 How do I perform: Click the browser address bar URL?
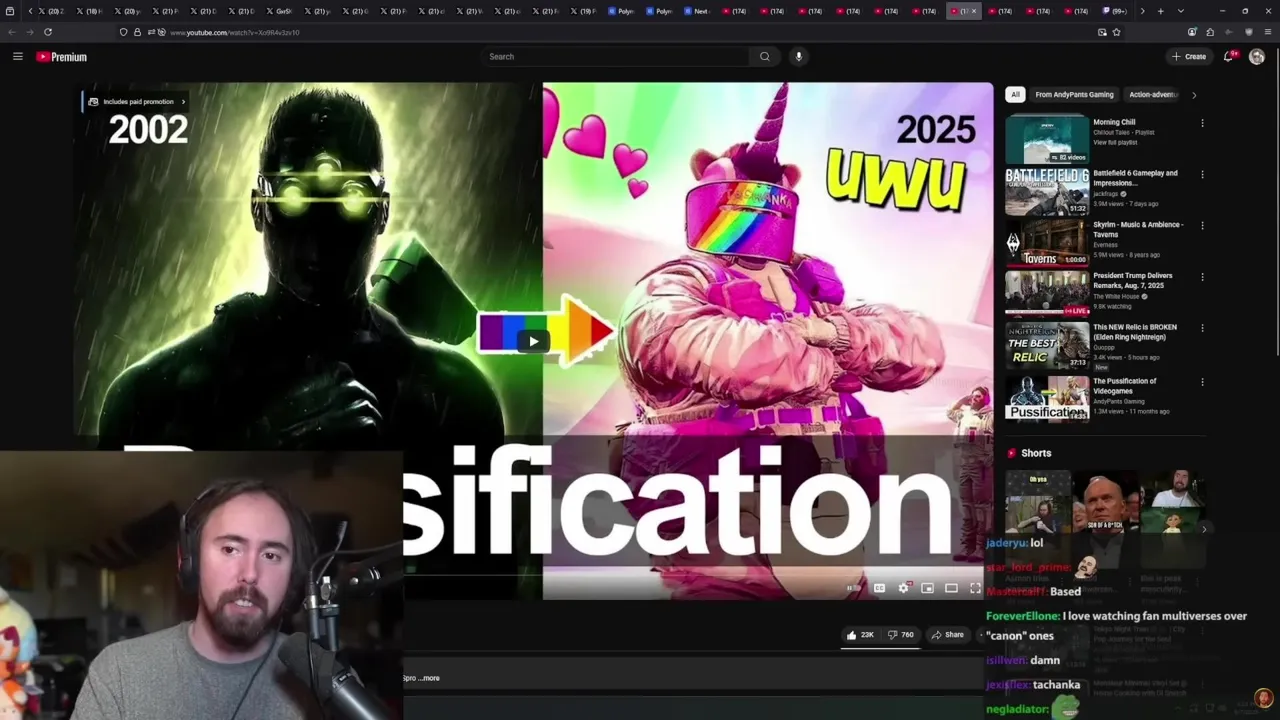(234, 32)
